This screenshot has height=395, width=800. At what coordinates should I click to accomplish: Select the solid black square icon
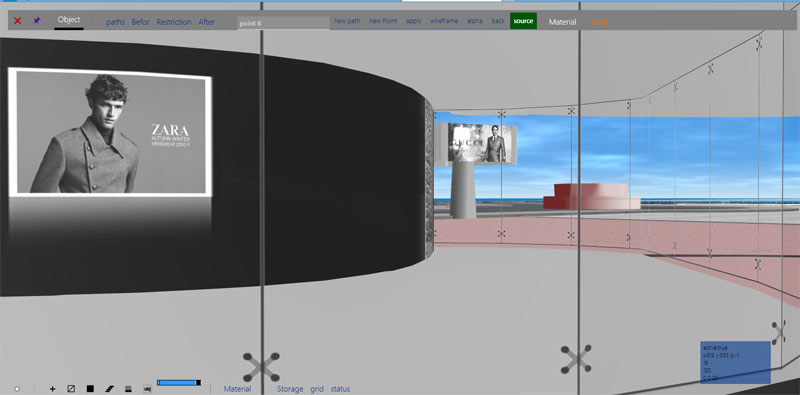[90, 389]
